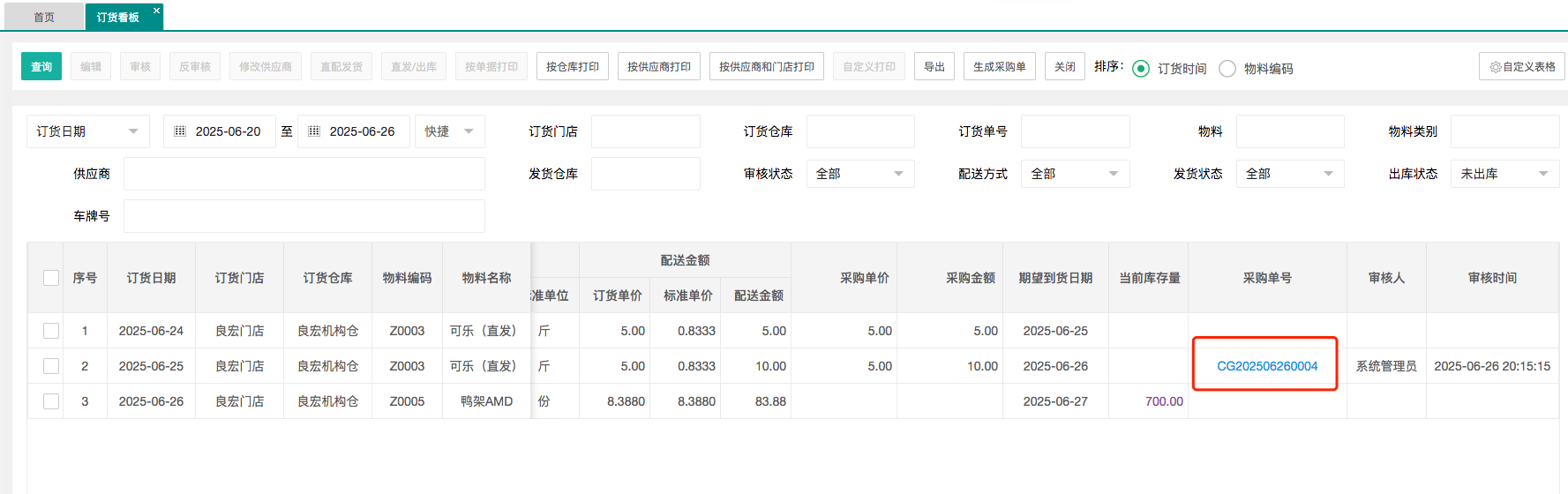The width and height of the screenshot is (1568, 494).
Task: Open the 审核状态 dropdown
Action: (x=859, y=174)
